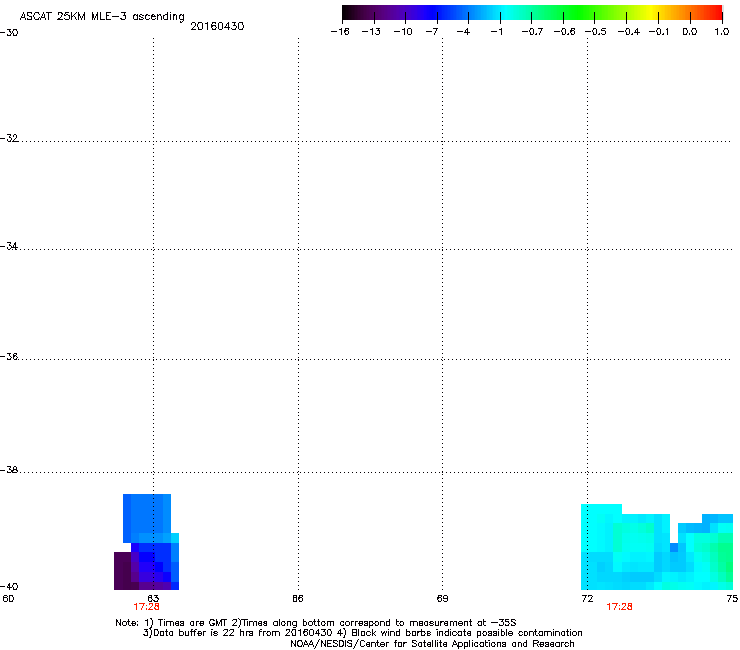
Task: Click the 60 longitude axis label
Action: click(8, 599)
